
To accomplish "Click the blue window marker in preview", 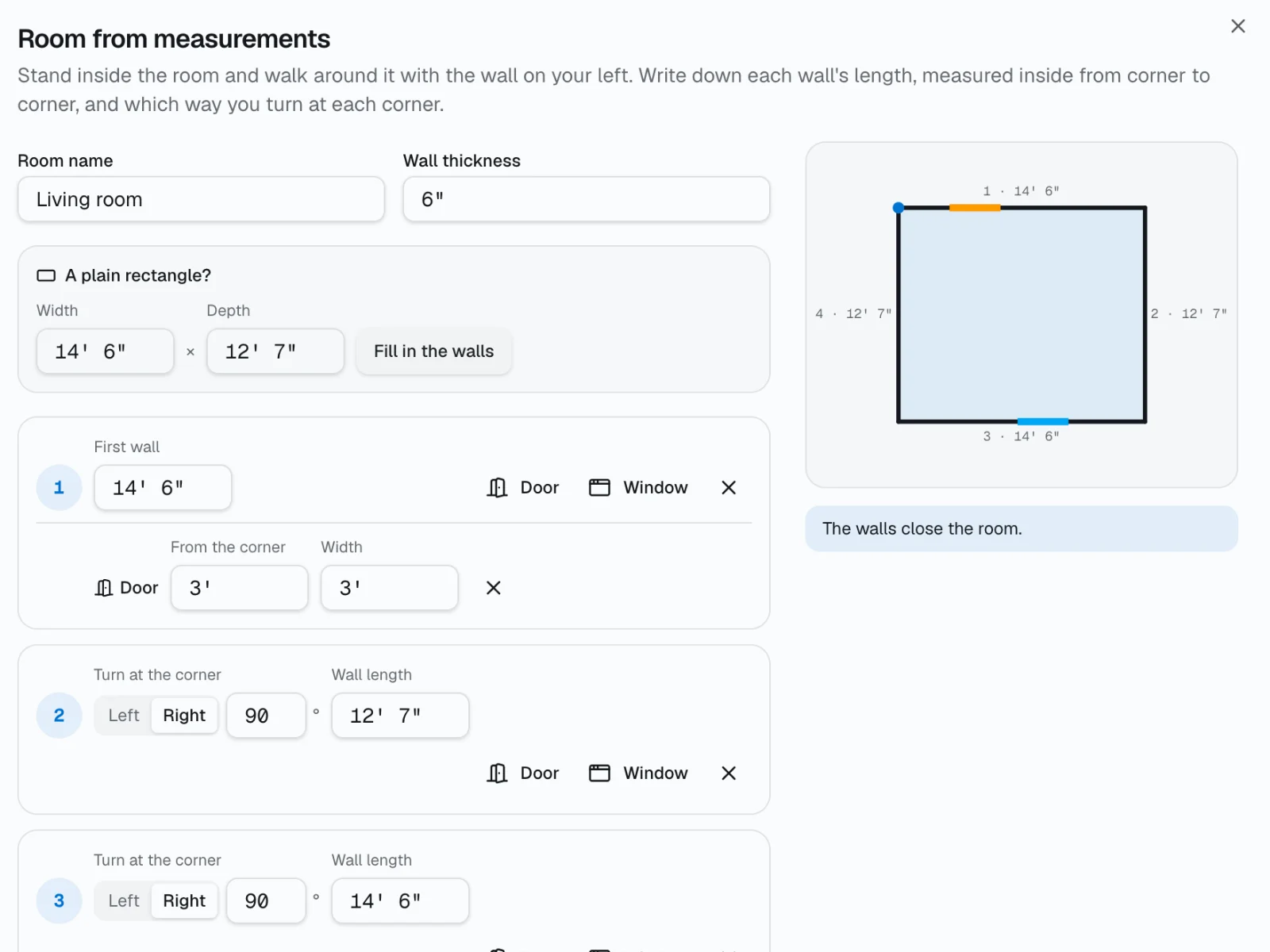I will [1043, 421].
